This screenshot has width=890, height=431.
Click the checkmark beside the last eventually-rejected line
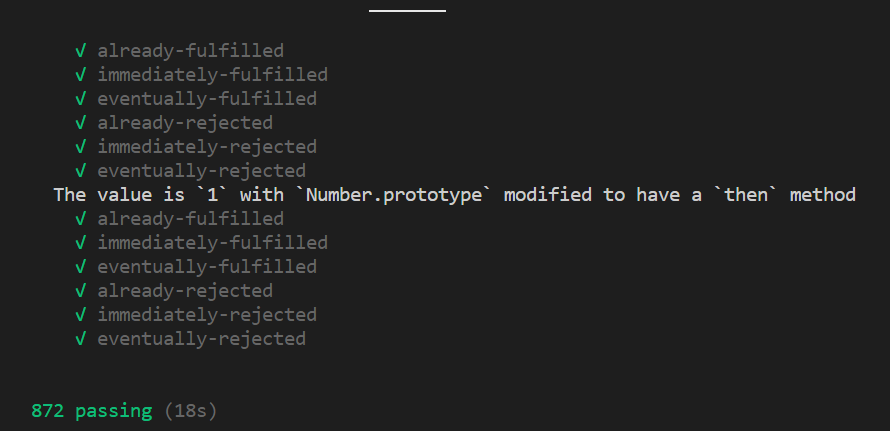80,339
